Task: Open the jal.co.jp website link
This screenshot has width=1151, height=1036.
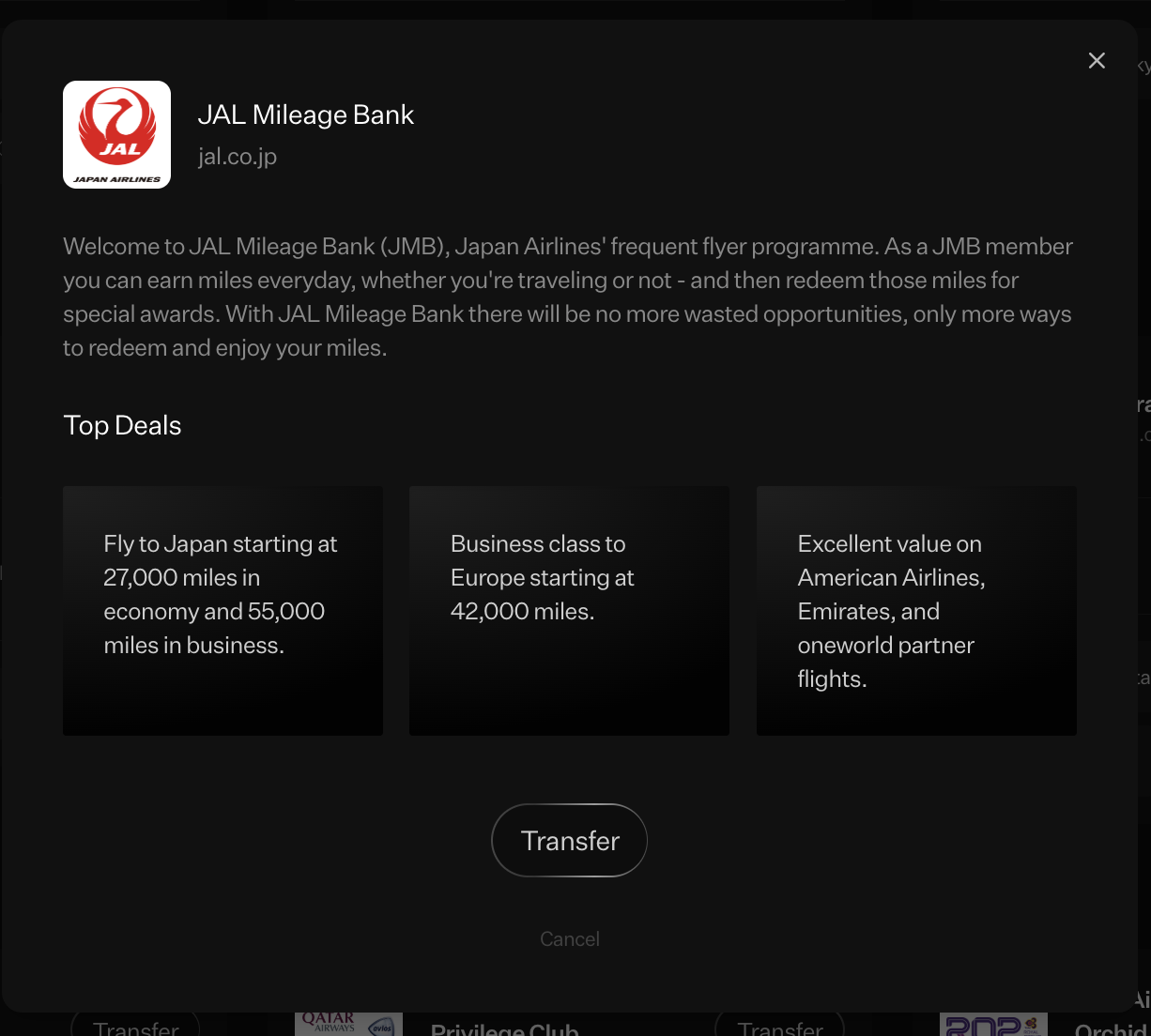Action: (238, 156)
